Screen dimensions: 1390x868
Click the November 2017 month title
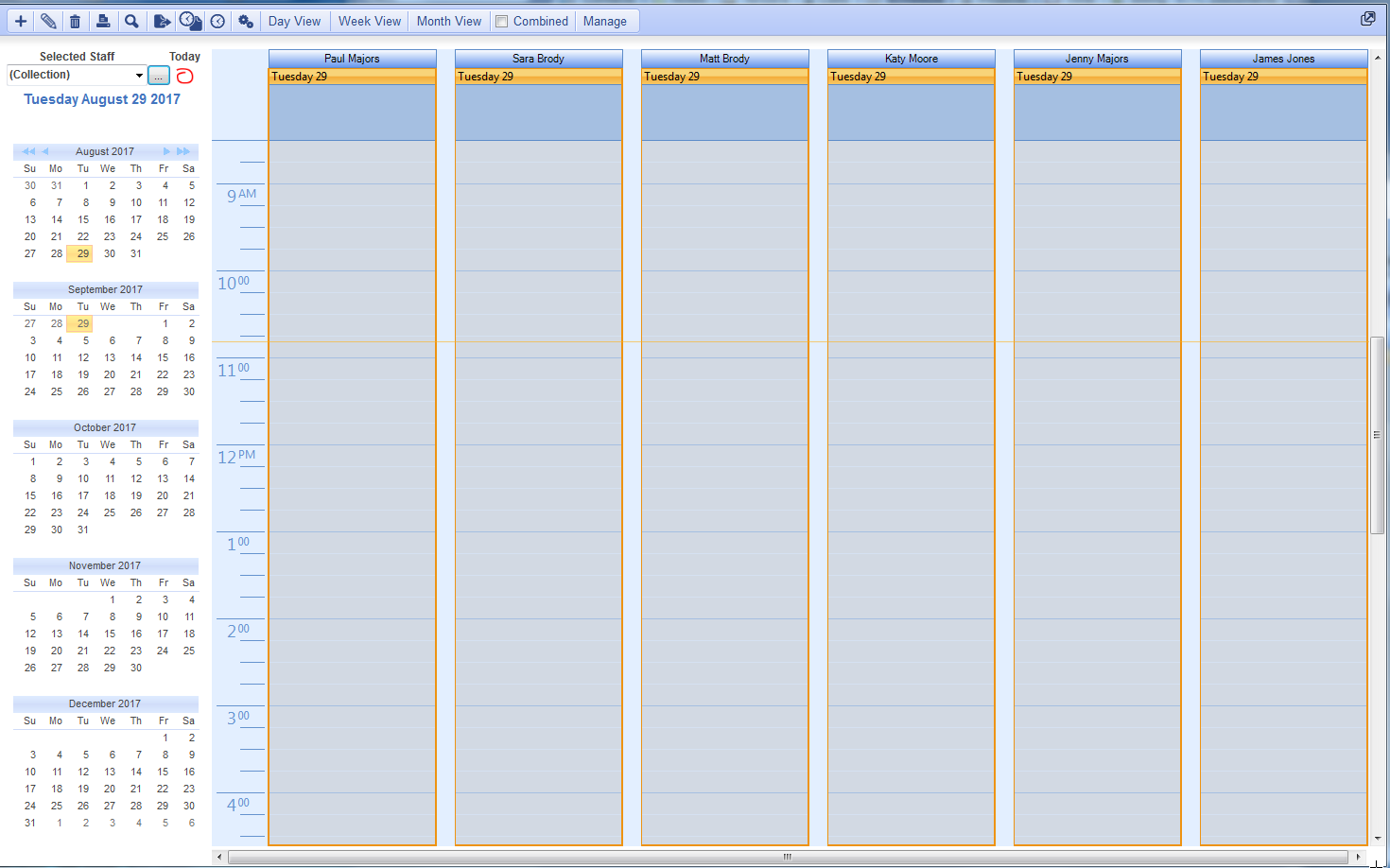click(x=105, y=565)
